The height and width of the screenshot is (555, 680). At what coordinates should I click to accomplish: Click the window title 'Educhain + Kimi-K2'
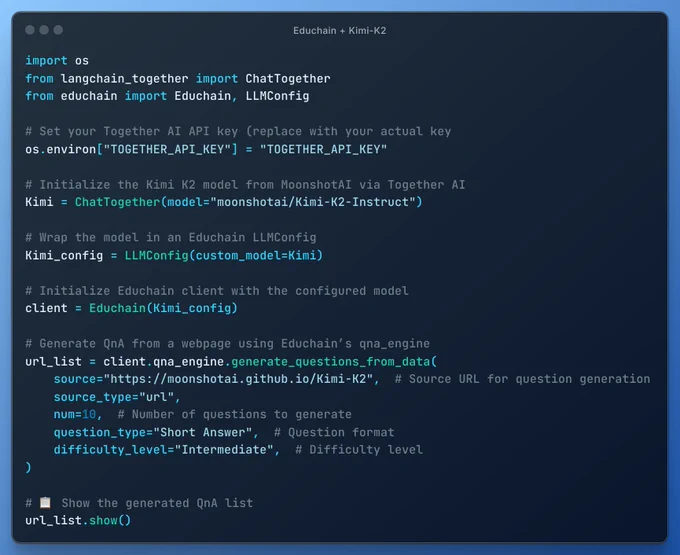click(340, 31)
